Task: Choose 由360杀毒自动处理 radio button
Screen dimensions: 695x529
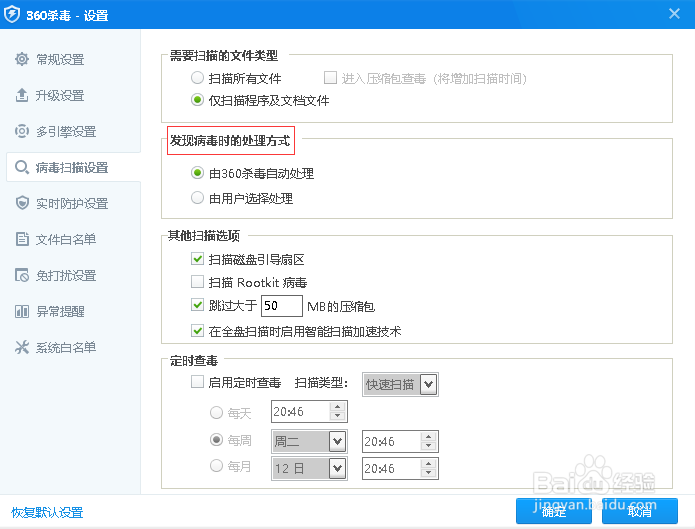Action: coord(197,172)
